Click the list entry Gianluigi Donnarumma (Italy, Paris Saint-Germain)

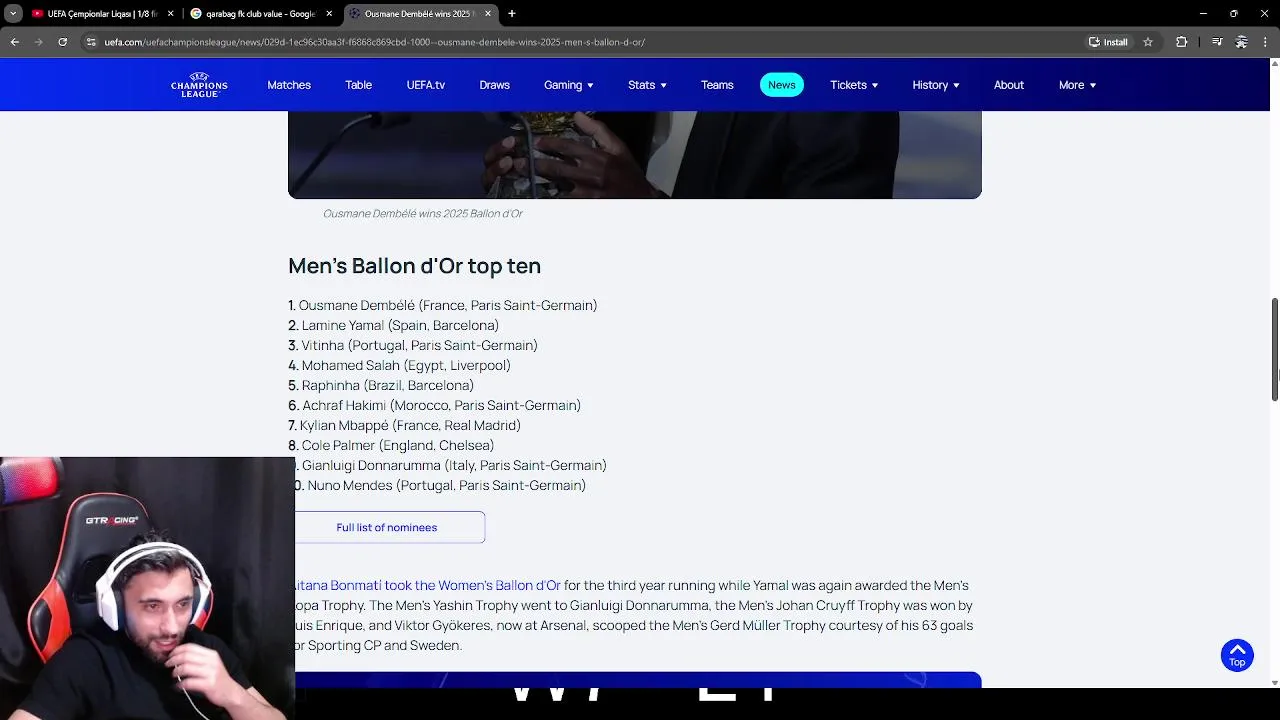[x=451, y=465]
